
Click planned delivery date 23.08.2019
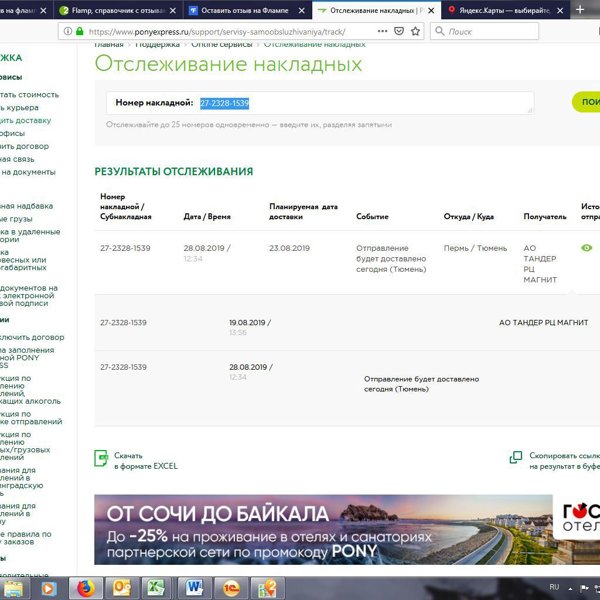289,248
